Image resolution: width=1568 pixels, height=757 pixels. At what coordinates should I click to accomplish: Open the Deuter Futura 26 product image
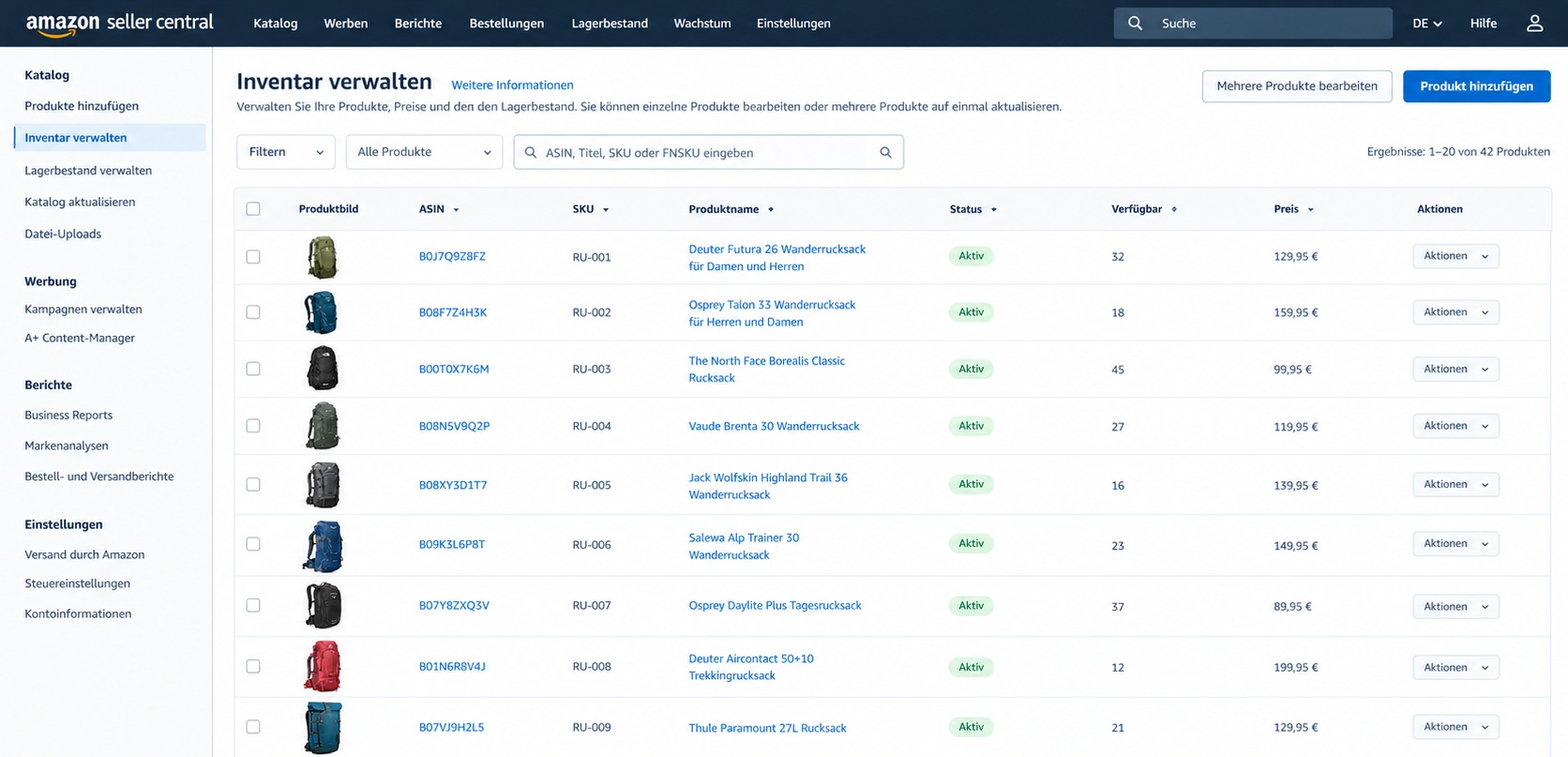[x=322, y=257]
